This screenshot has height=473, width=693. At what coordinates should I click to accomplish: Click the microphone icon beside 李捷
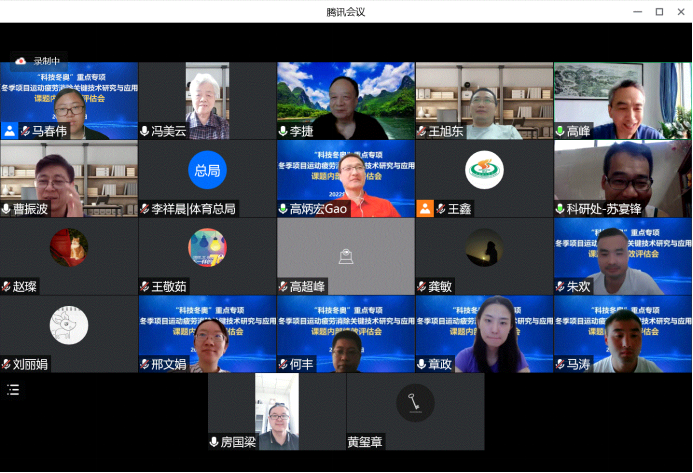[x=284, y=131]
